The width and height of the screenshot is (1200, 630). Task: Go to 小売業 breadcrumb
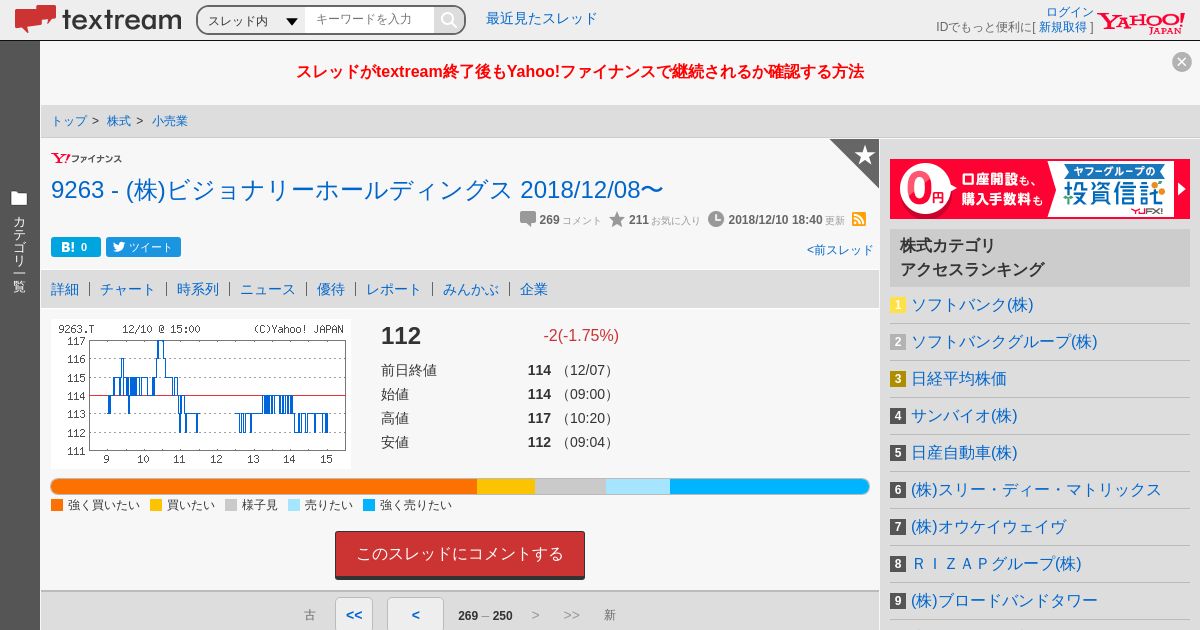(170, 121)
